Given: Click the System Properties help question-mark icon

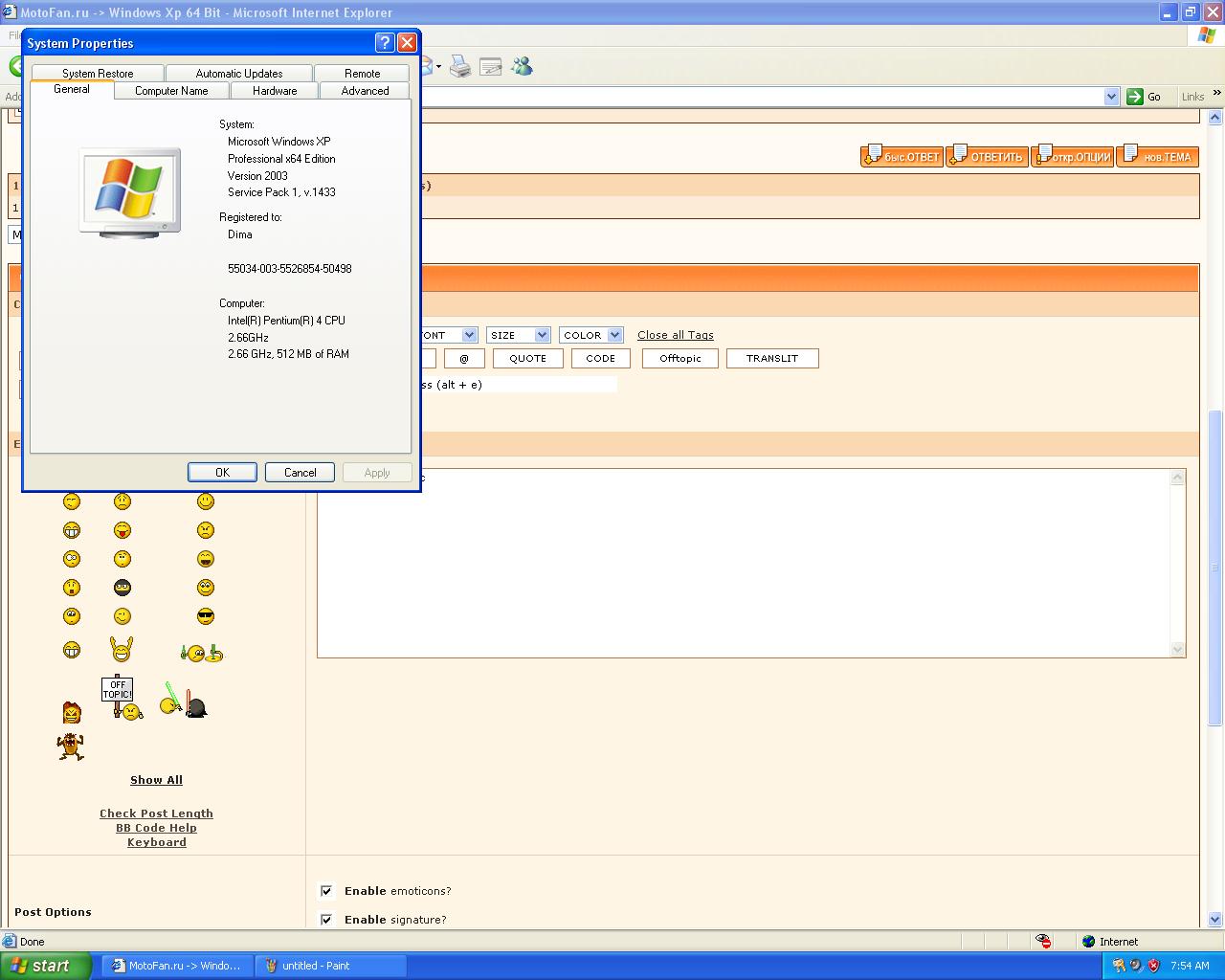Looking at the screenshot, I should pyautogui.click(x=385, y=43).
